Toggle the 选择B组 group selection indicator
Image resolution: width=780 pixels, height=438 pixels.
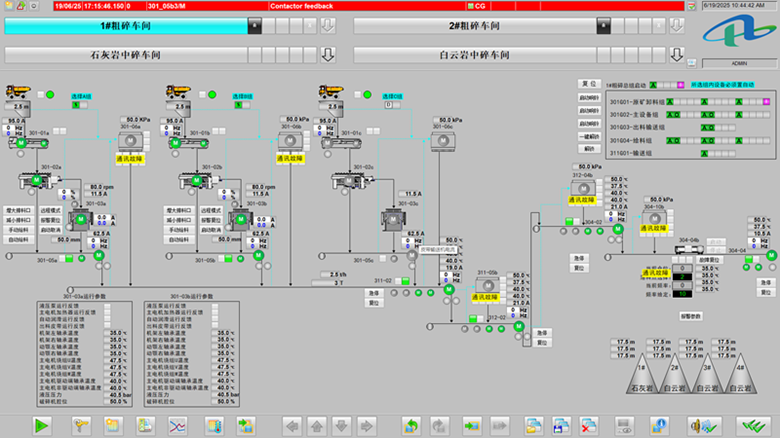click(239, 104)
